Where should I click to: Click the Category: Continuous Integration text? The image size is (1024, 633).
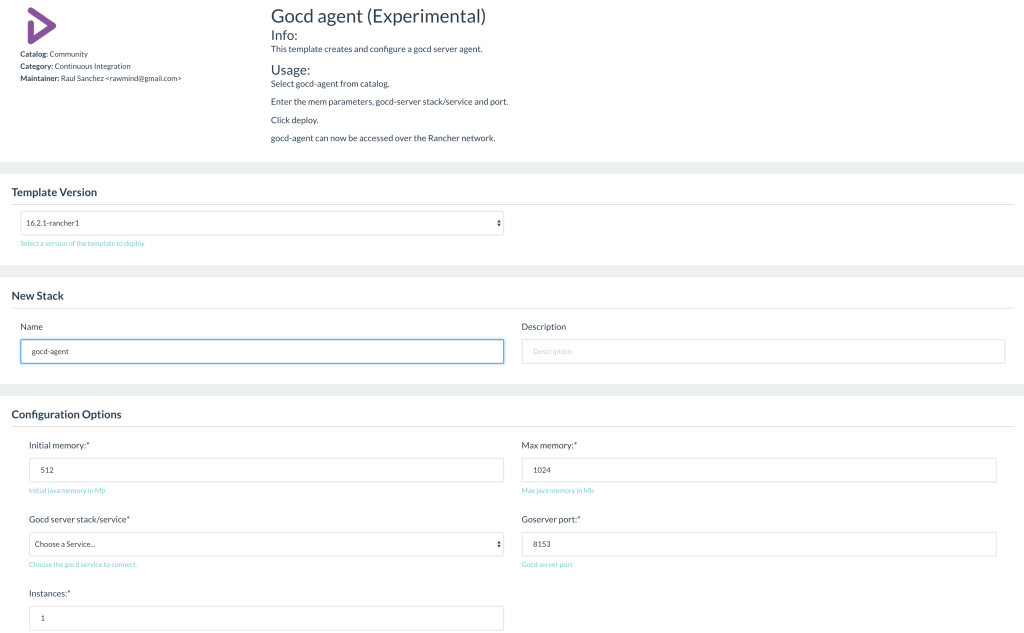pos(75,66)
